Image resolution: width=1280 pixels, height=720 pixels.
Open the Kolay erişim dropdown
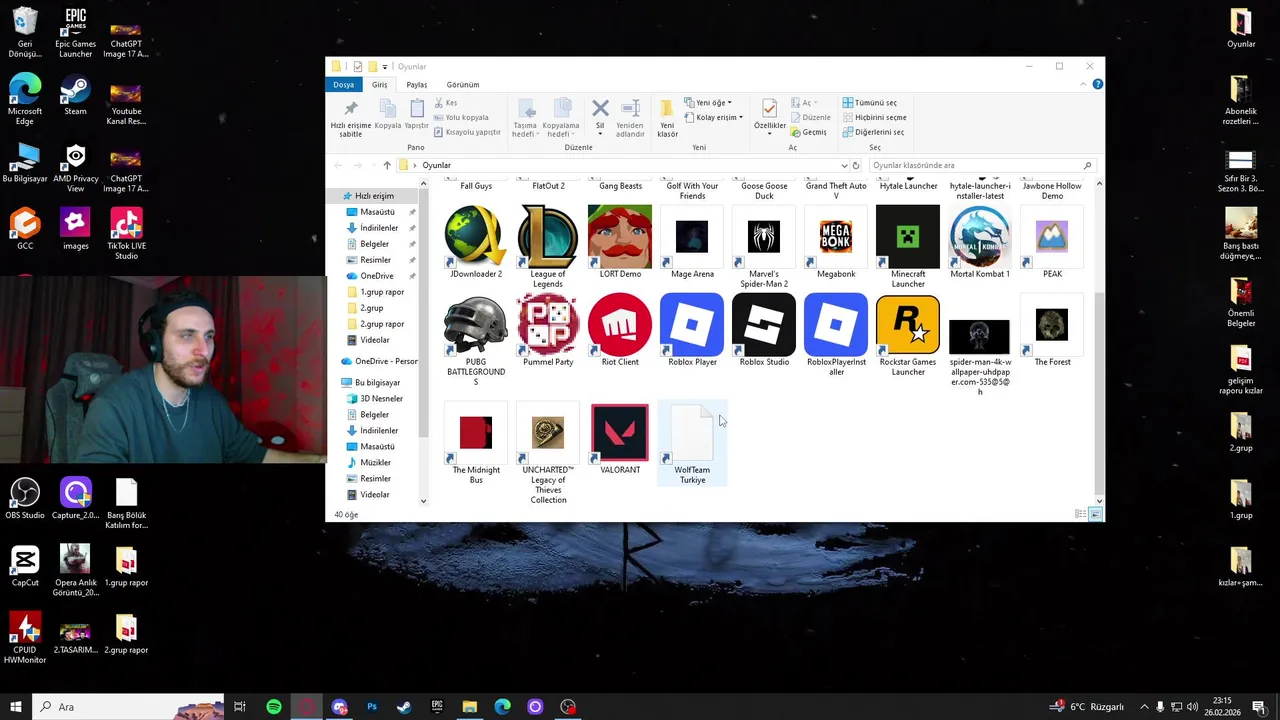click(714, 118)
